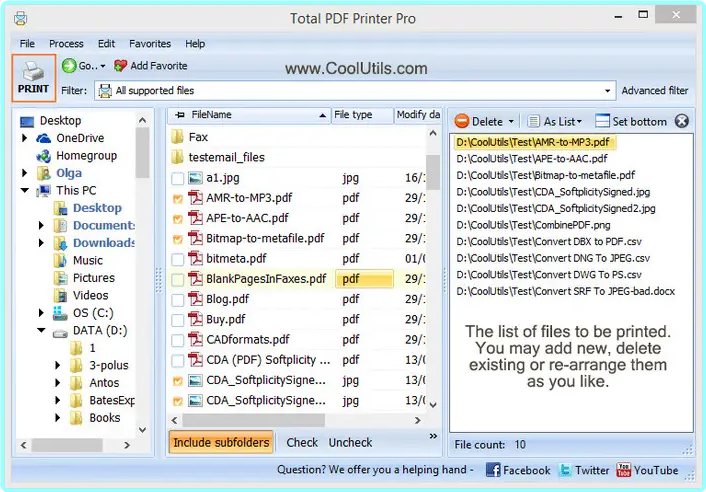Click the application icon in title bar
Screen dimensions: 706x492
20,18
